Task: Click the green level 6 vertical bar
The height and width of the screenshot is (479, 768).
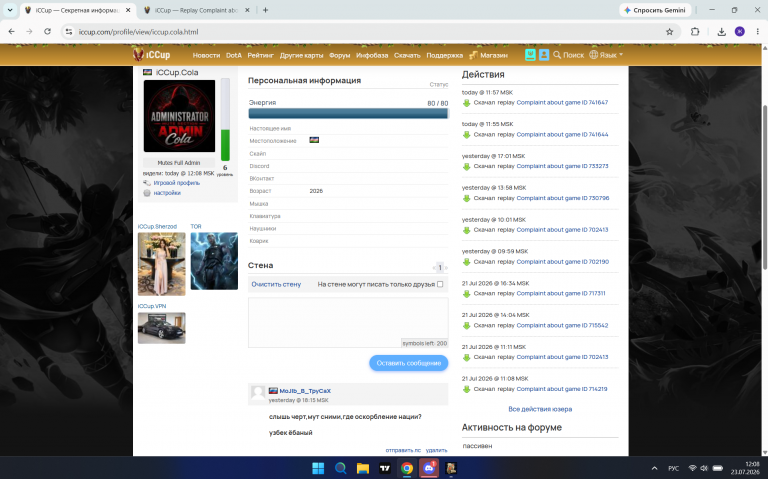Action: [225, 120]
